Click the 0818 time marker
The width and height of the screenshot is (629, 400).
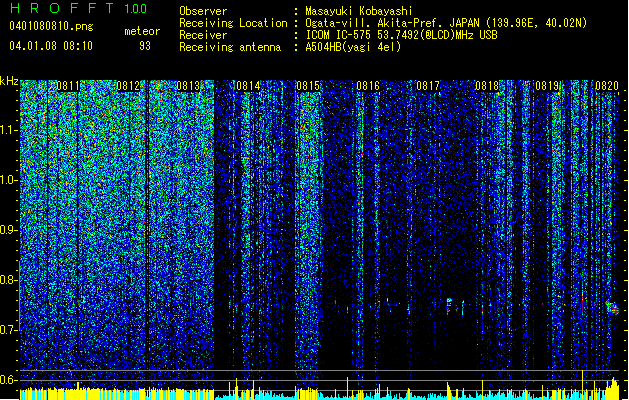487,86
